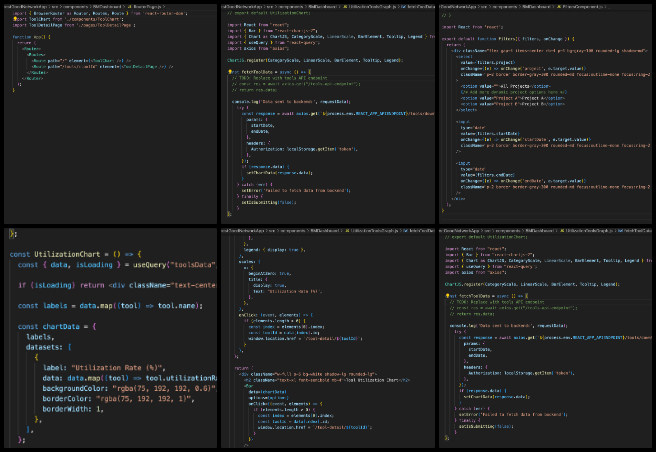This screenshot has height=452, width=656.
Task: Select the bottom-left zoomed UtilizationChart screenshot
Action: pyautogui.click(x=110, y=338)
